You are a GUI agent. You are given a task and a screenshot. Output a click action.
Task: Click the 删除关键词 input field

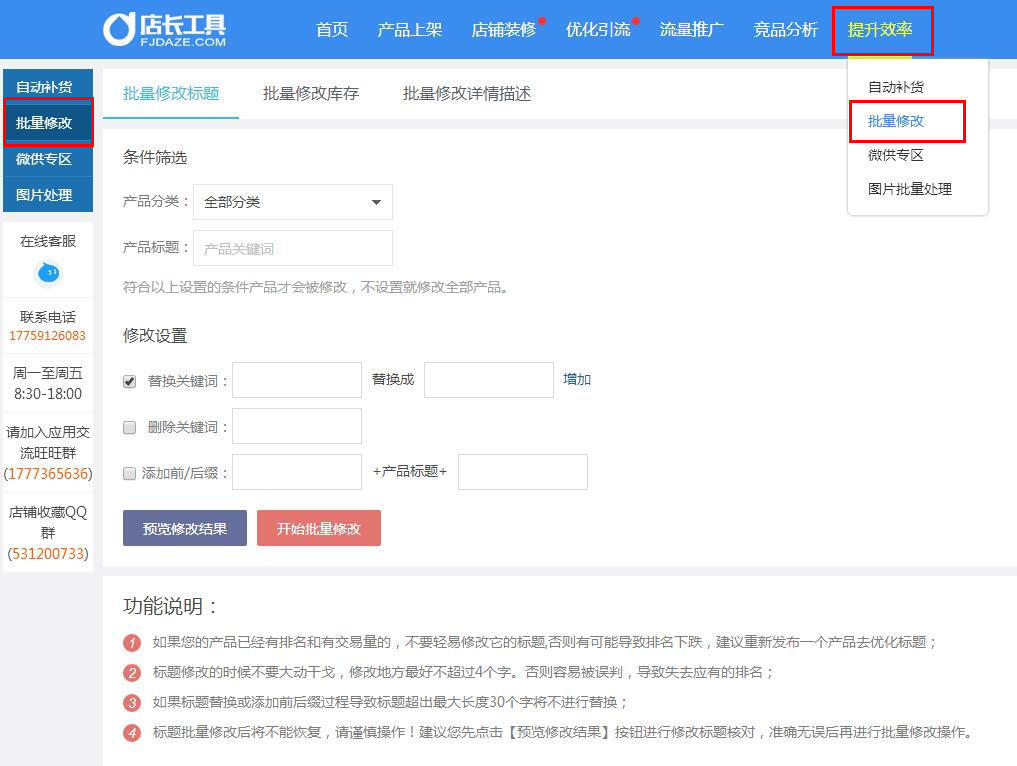tap(297, 426)
